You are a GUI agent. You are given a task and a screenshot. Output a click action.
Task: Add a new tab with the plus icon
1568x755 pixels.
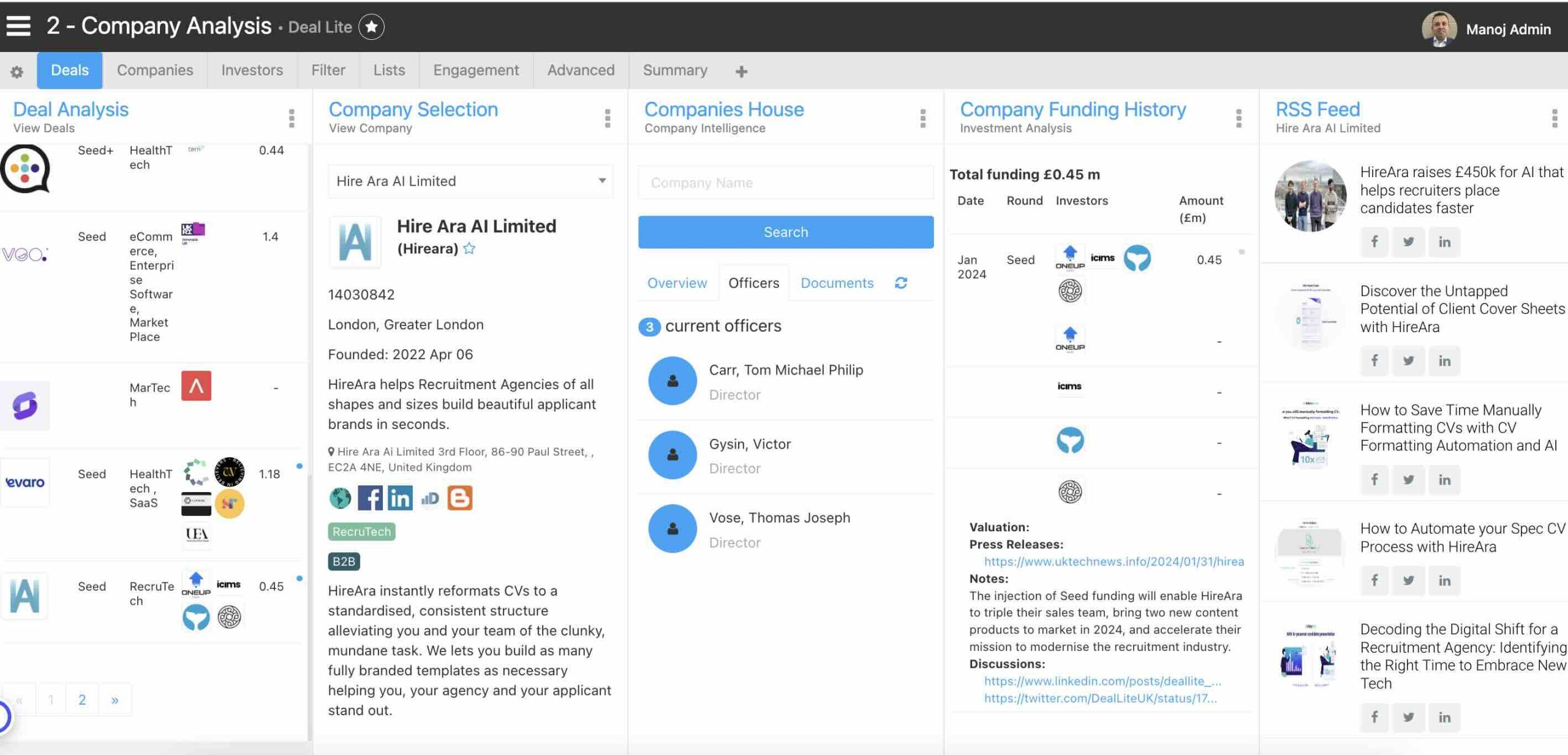pos(741,72)
